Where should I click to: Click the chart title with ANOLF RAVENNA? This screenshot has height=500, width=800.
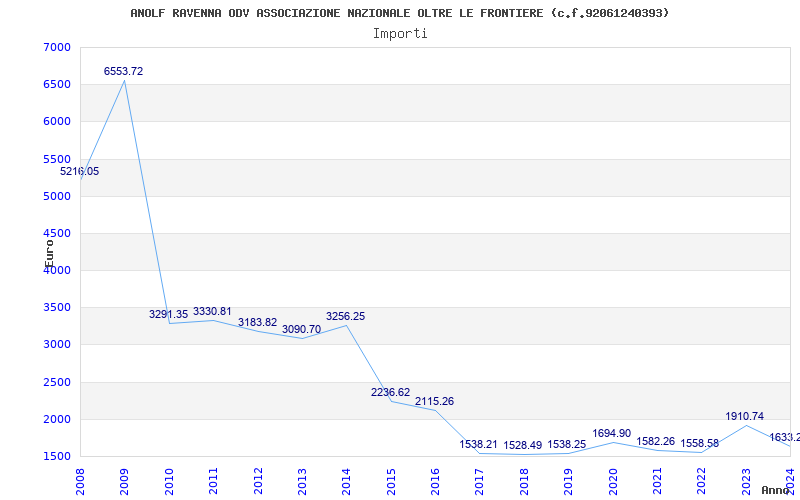tap(400, 13)
